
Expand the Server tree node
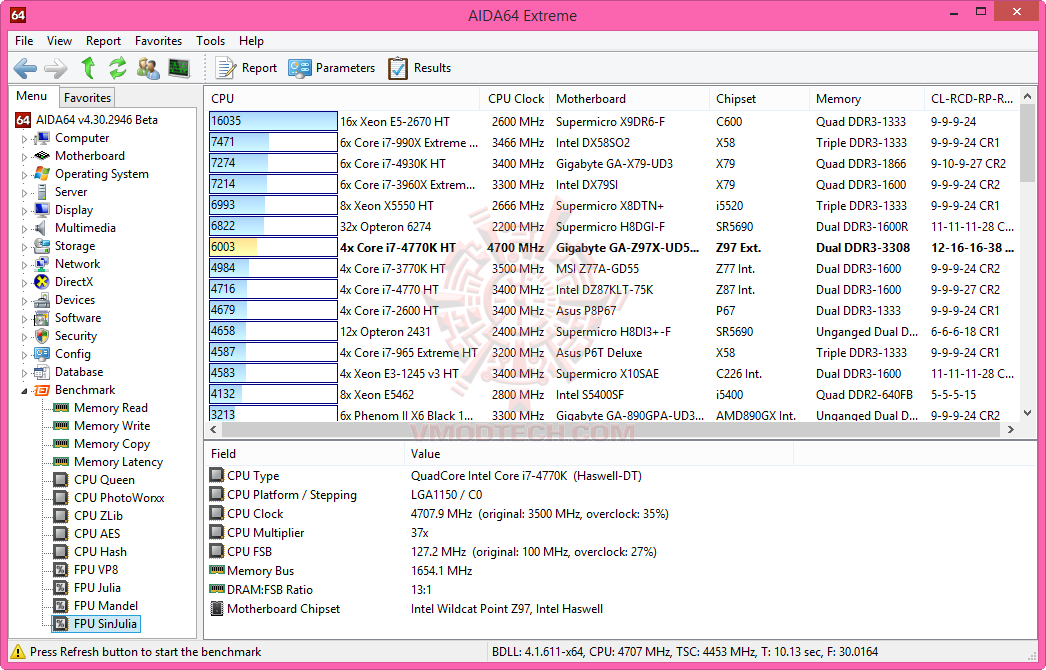coord(25,193)
